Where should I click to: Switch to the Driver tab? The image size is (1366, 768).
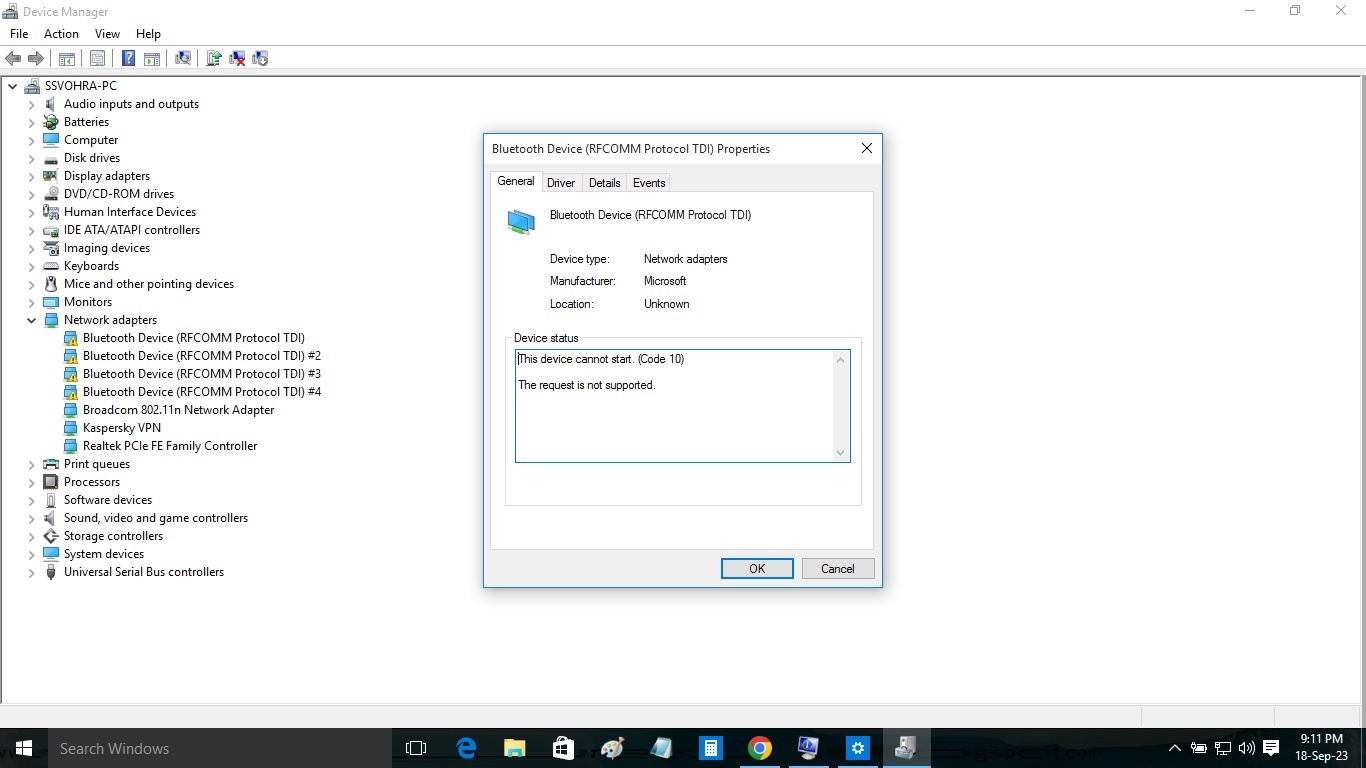(x=561, y=183)
